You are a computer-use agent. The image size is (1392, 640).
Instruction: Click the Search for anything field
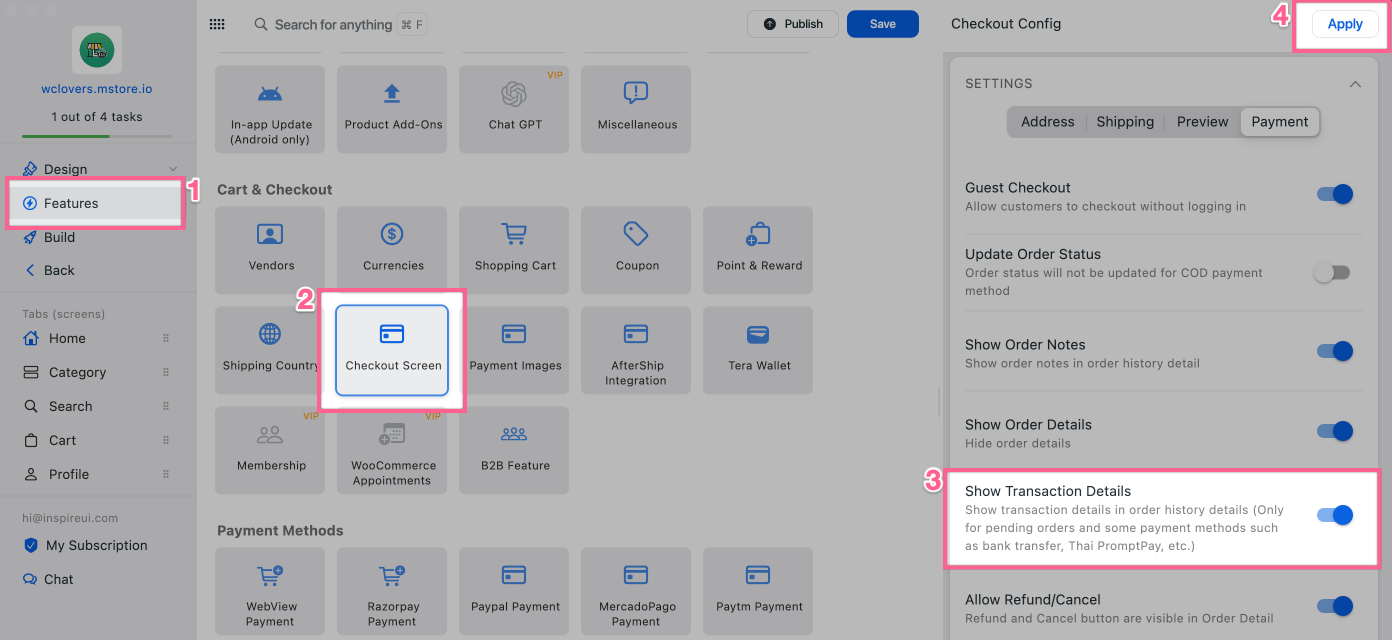point(333,24)
